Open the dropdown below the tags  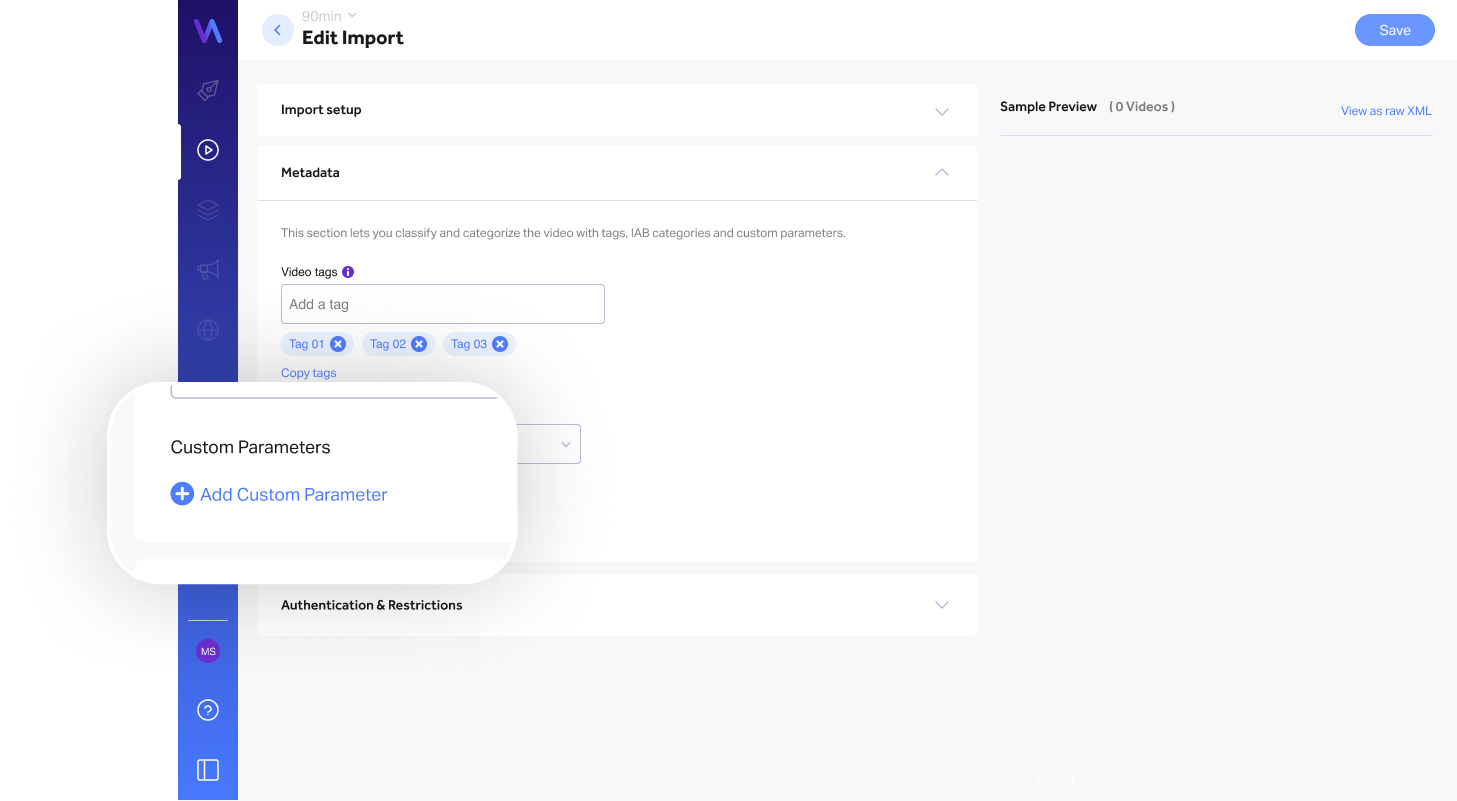548,444
